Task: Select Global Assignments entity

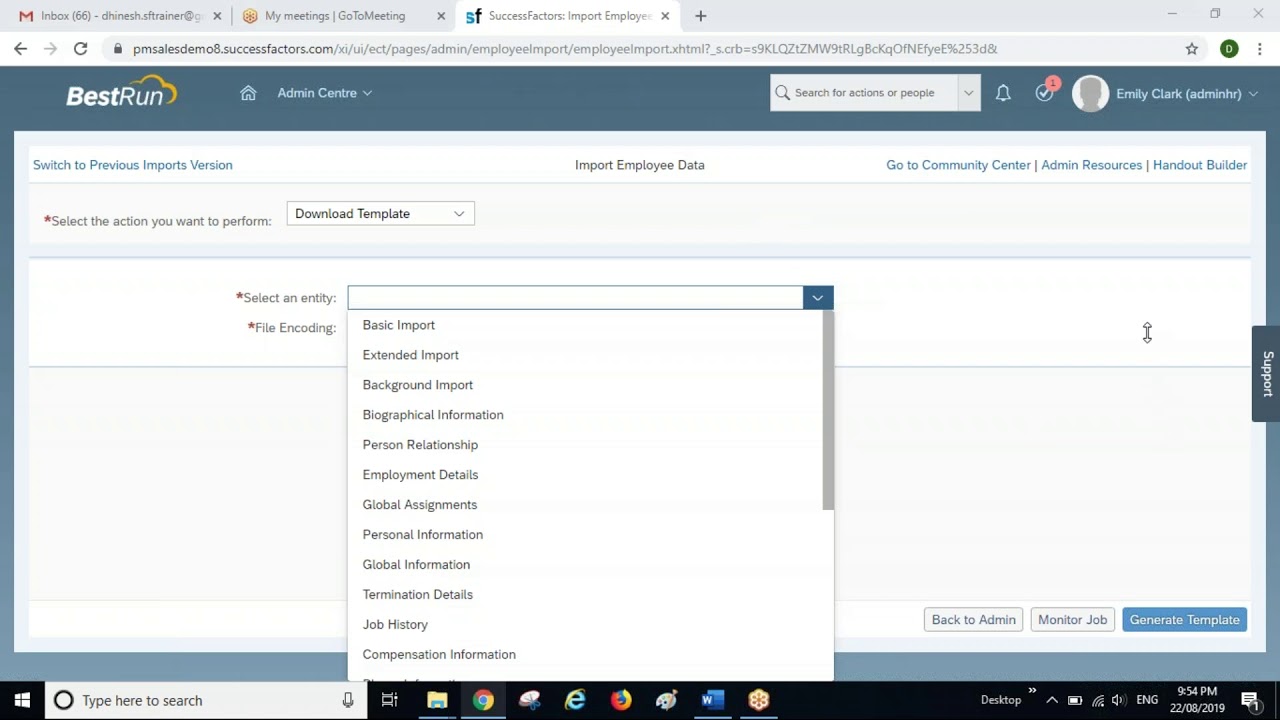Action: coord(591,505)
